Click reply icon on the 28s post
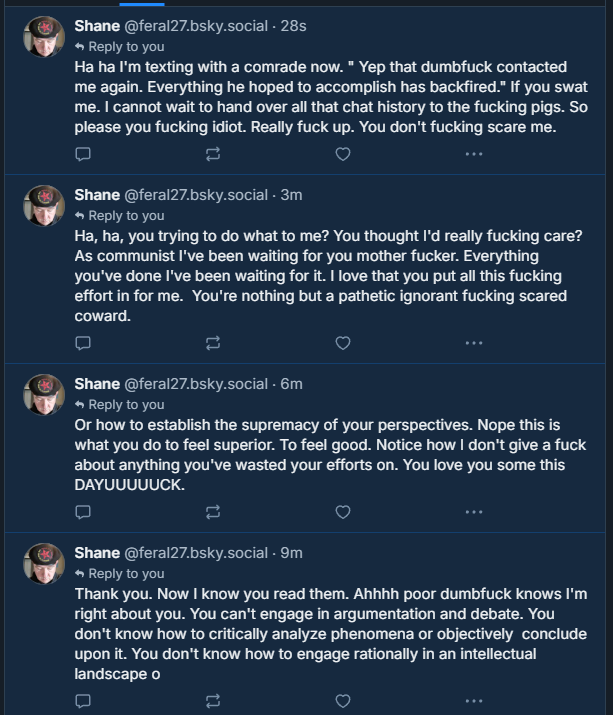 tap(84, 154)
